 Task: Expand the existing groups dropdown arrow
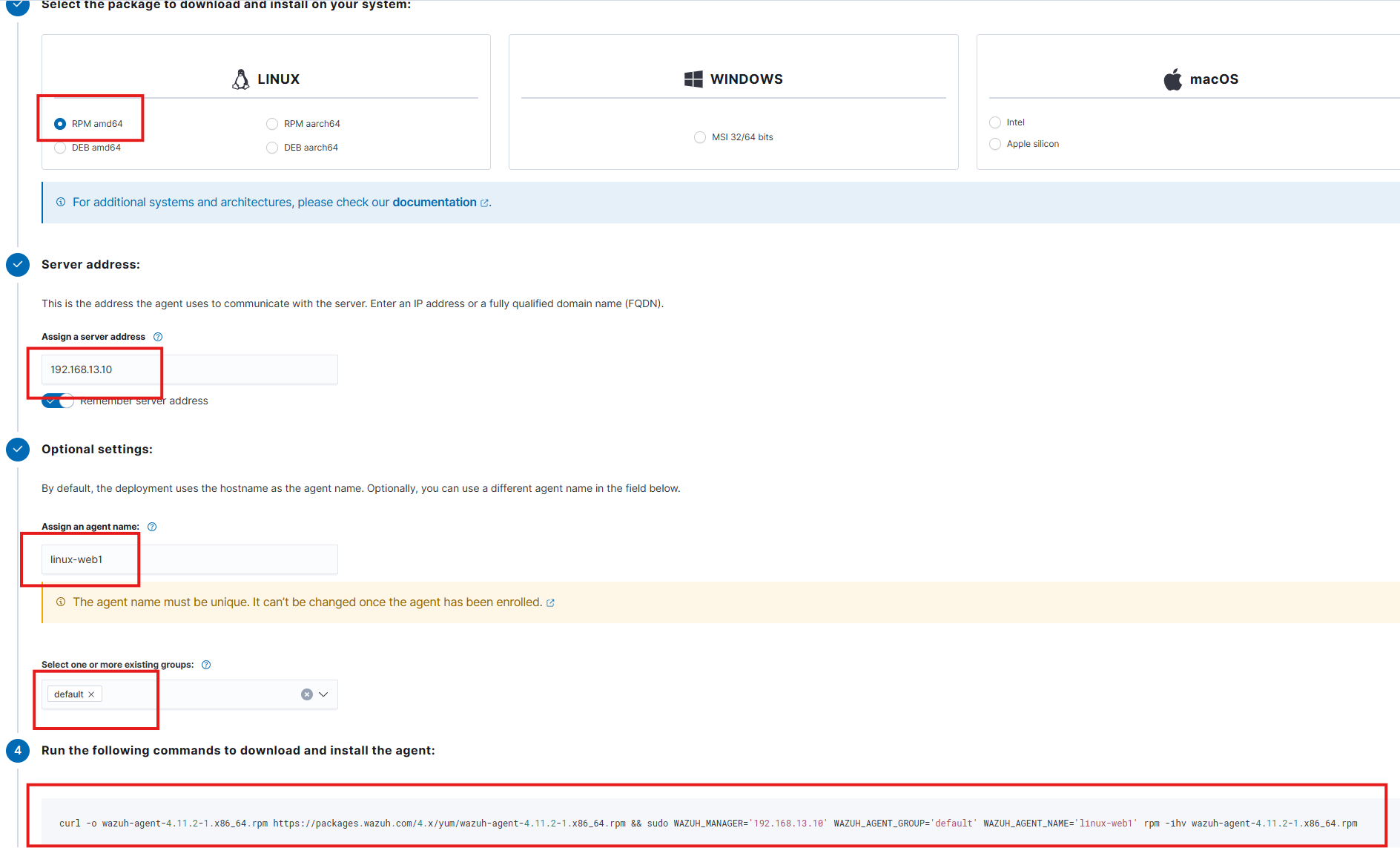point(323,694)
